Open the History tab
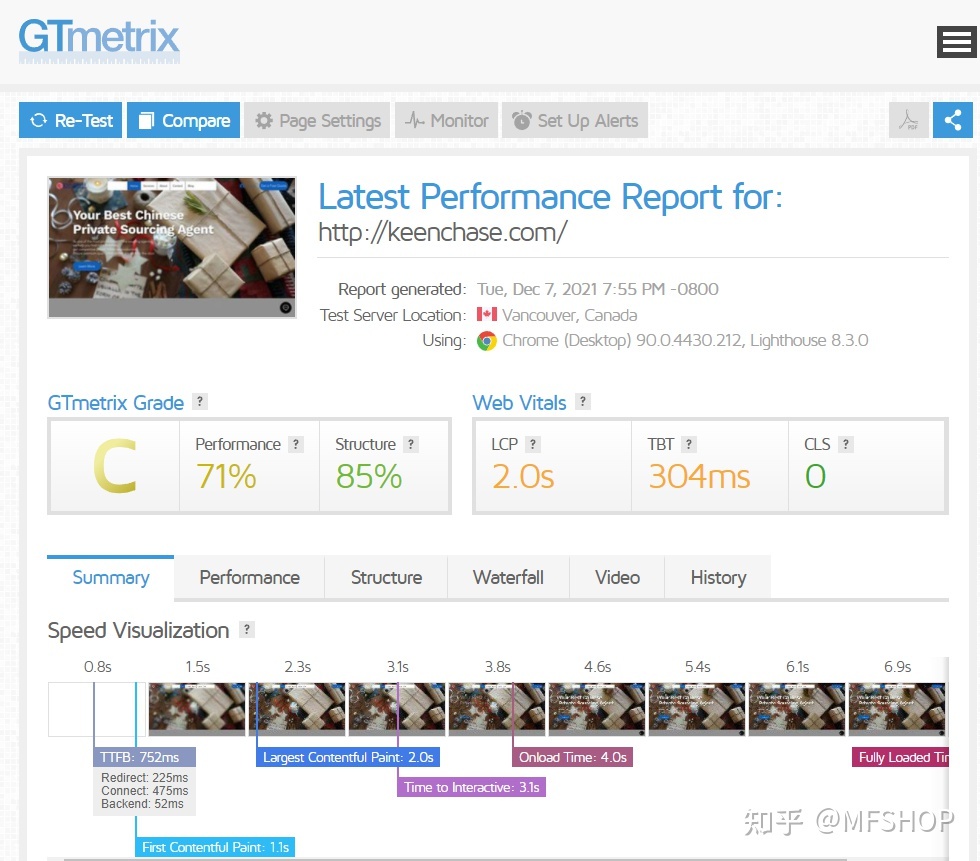 (x=718, y=578)
